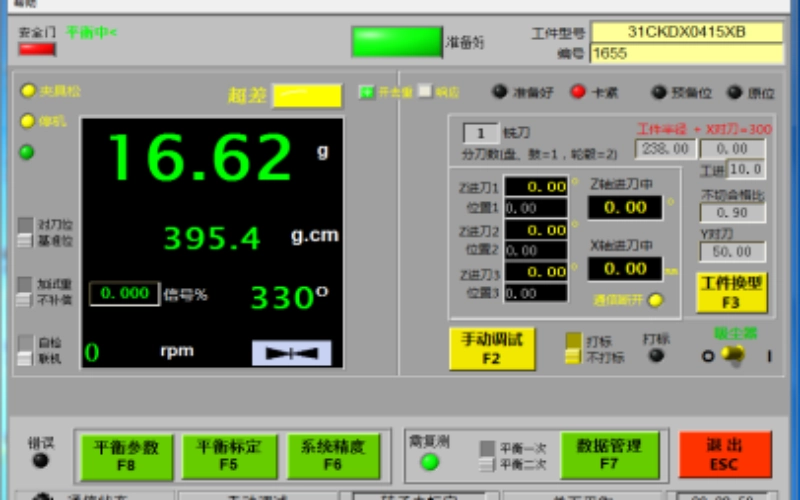Click the yellow out-of-tolerance color box
This screenshot has height=500, width=800.
[307, 95]
